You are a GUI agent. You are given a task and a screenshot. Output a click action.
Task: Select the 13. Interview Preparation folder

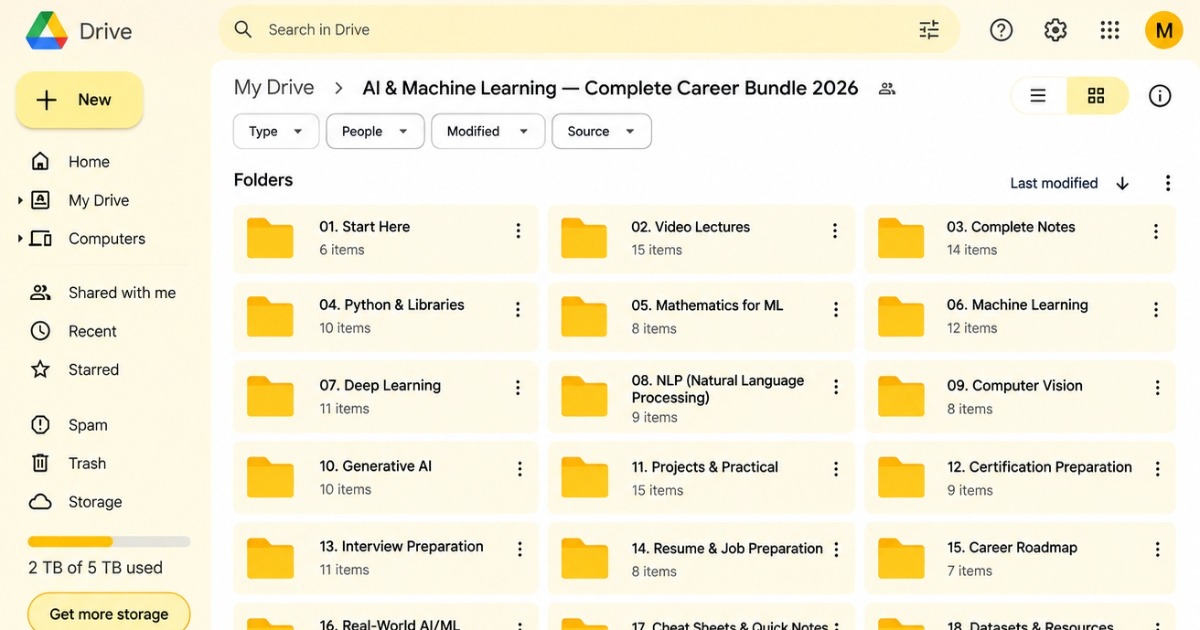386,558
